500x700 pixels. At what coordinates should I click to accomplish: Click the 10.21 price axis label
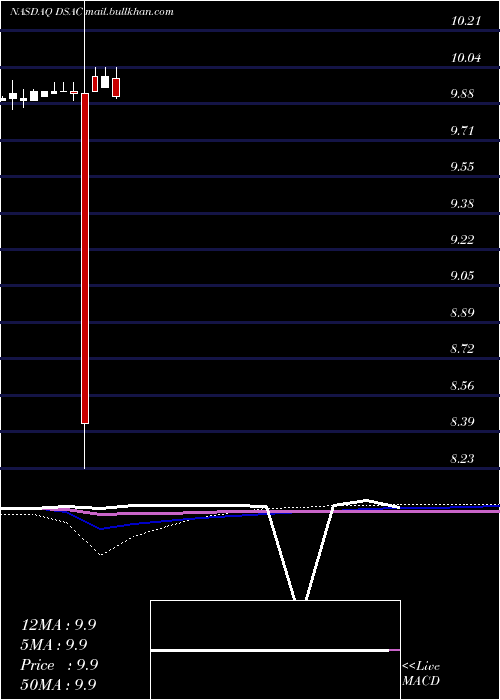pos(466,21)
